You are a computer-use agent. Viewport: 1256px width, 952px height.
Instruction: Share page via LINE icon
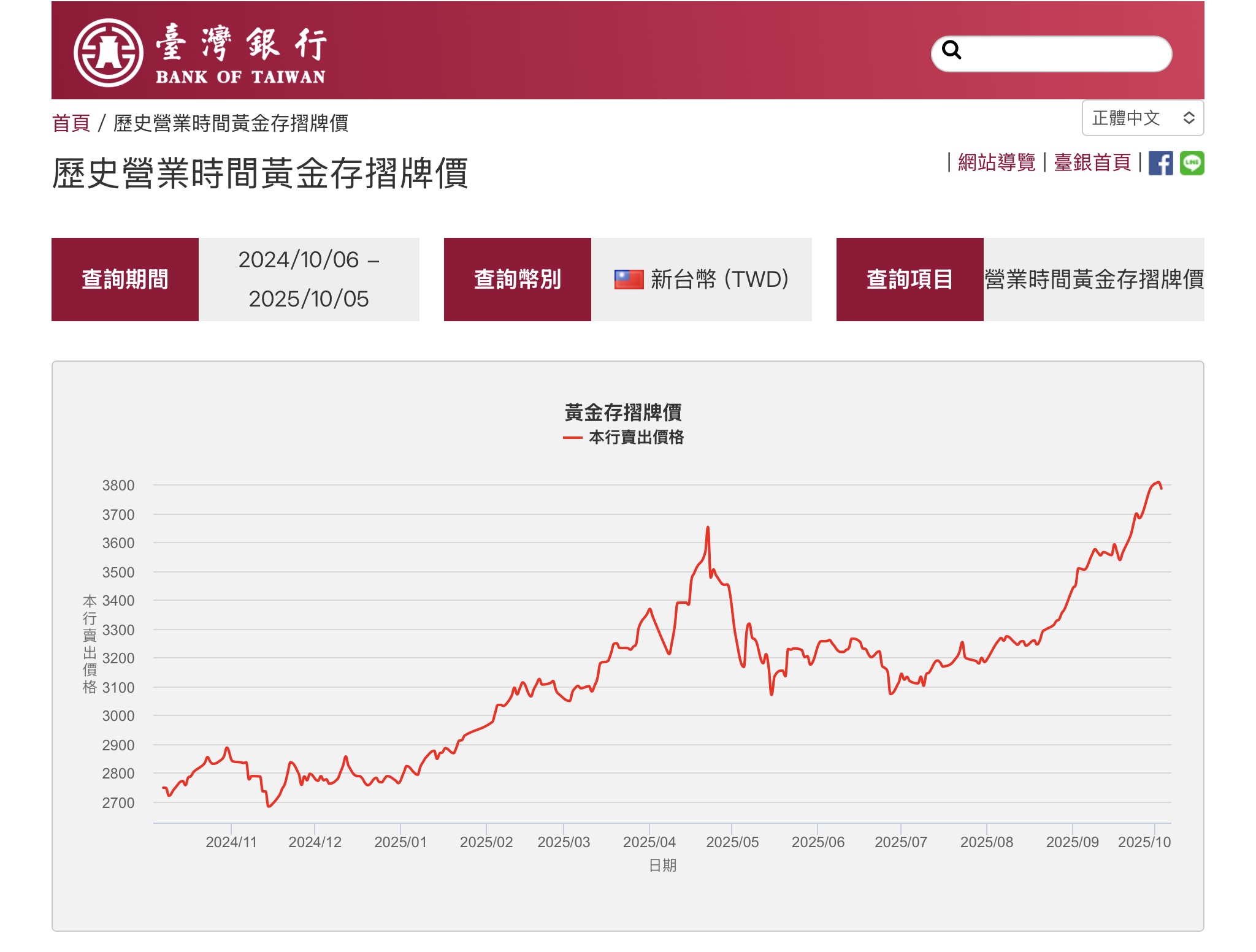[x=1192, y=163]
